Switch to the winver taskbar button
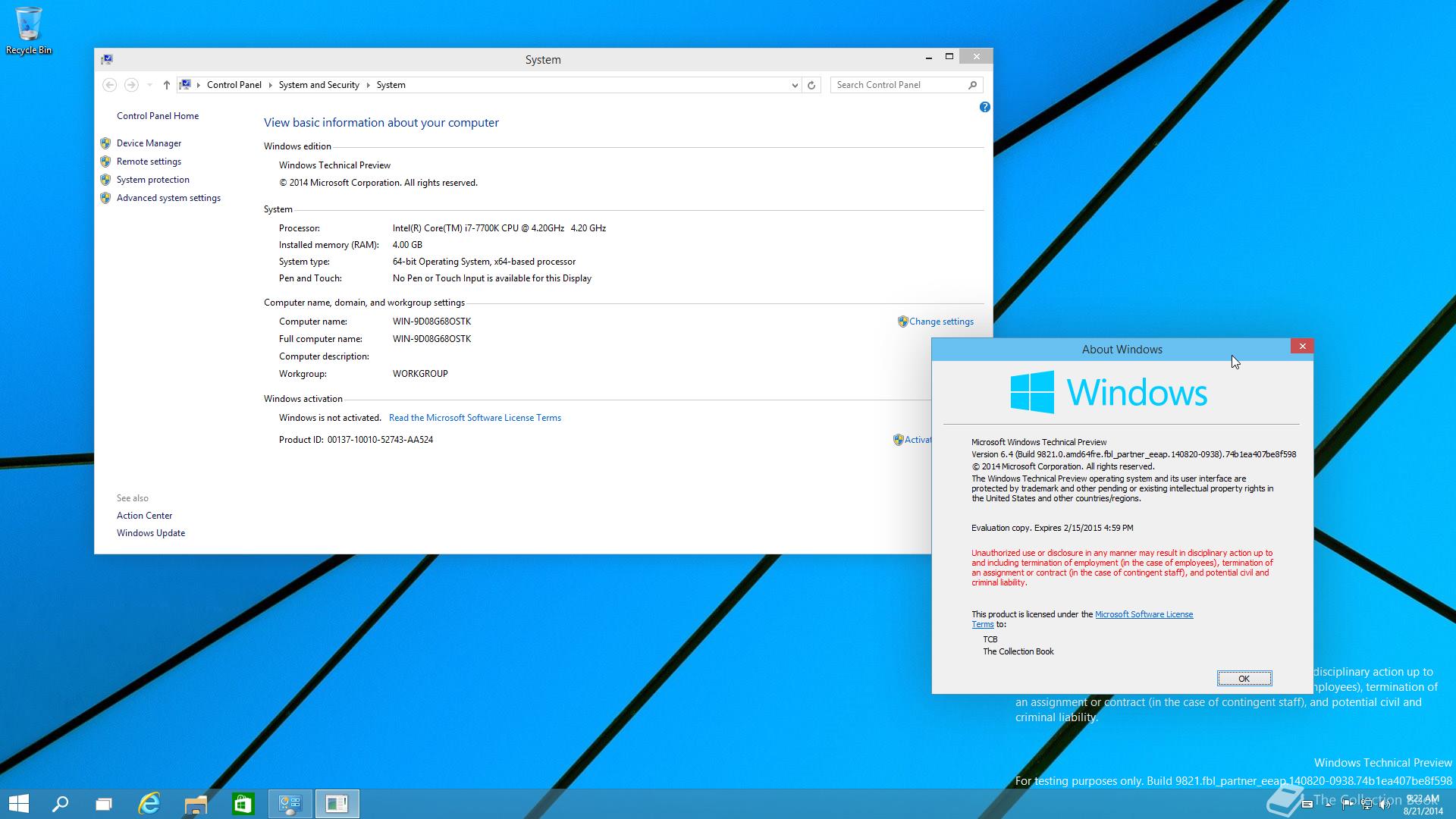This screenshot has height=819, width=1456. click(337, 804)
